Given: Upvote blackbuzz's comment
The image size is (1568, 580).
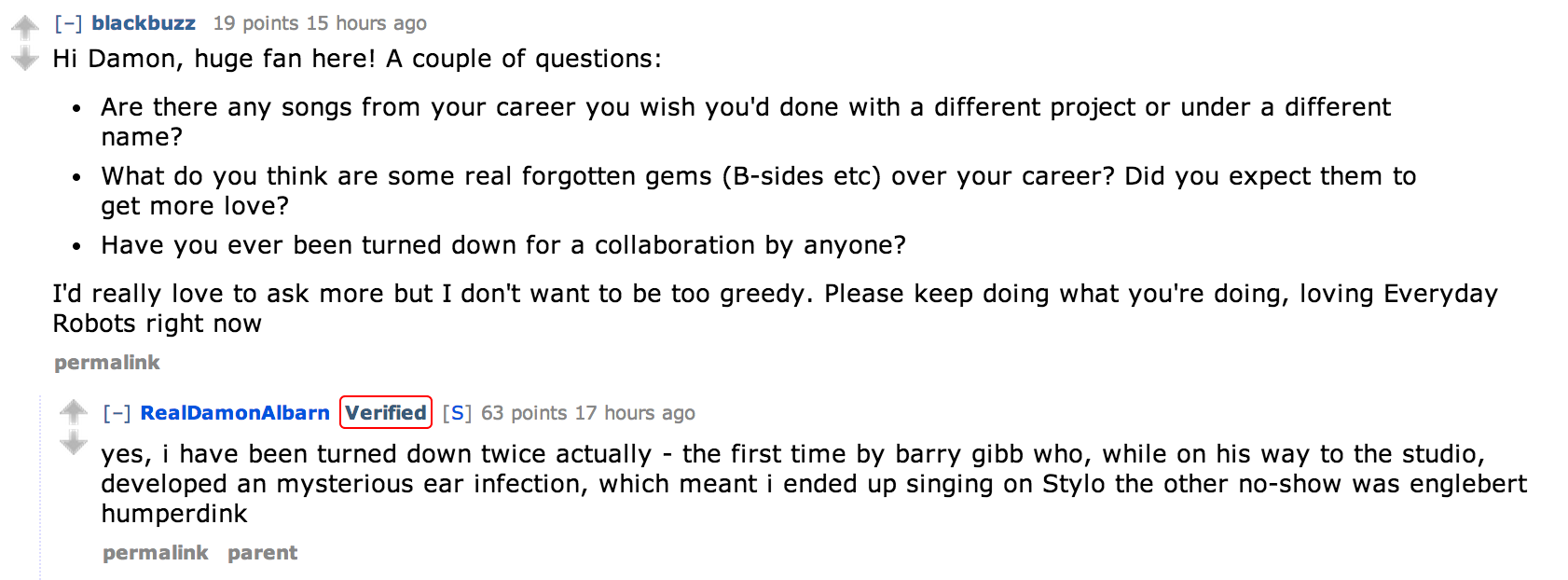Looking at the screenshot, I should 25,26.
